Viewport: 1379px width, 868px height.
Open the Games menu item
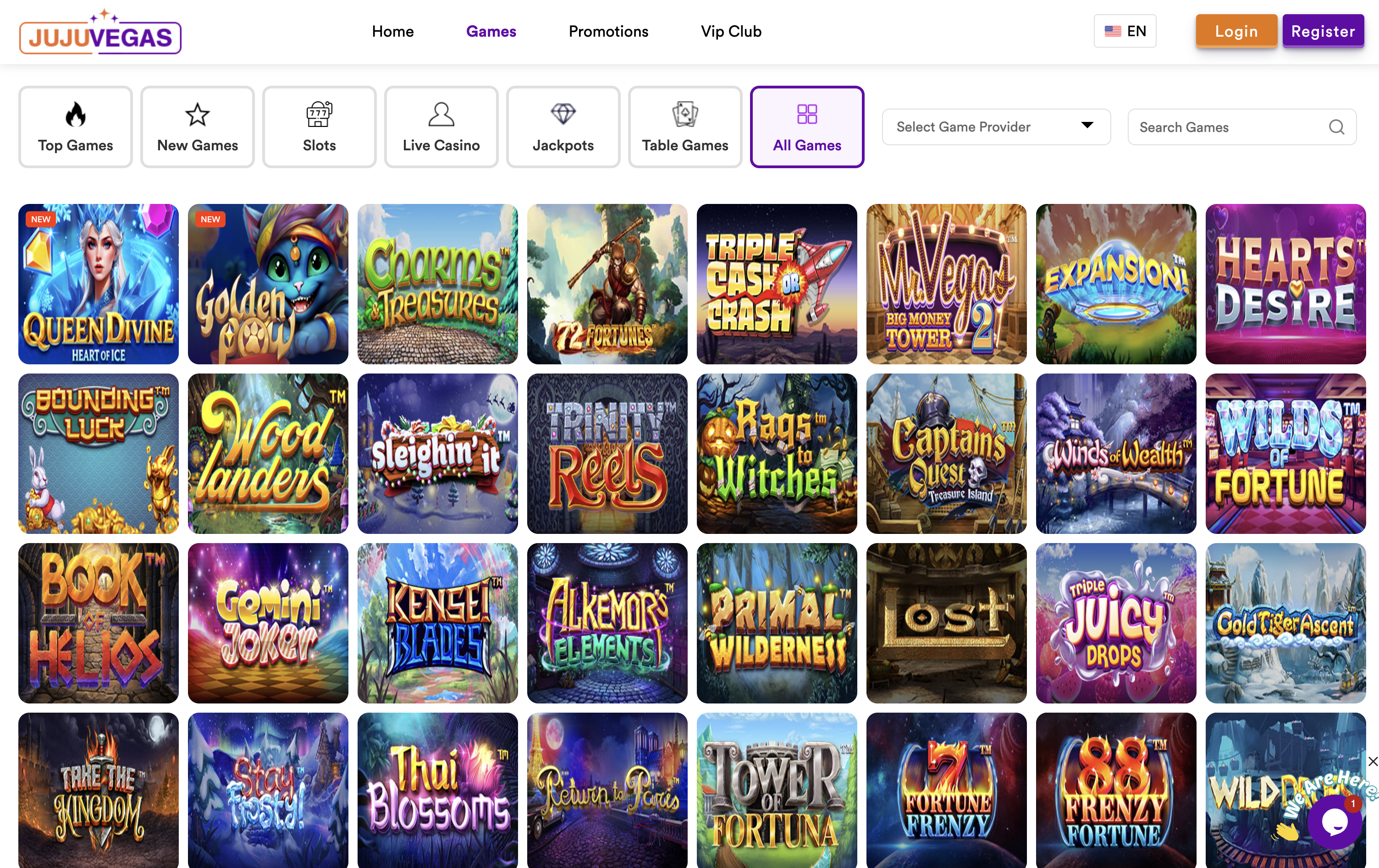(x=491, y=32)
